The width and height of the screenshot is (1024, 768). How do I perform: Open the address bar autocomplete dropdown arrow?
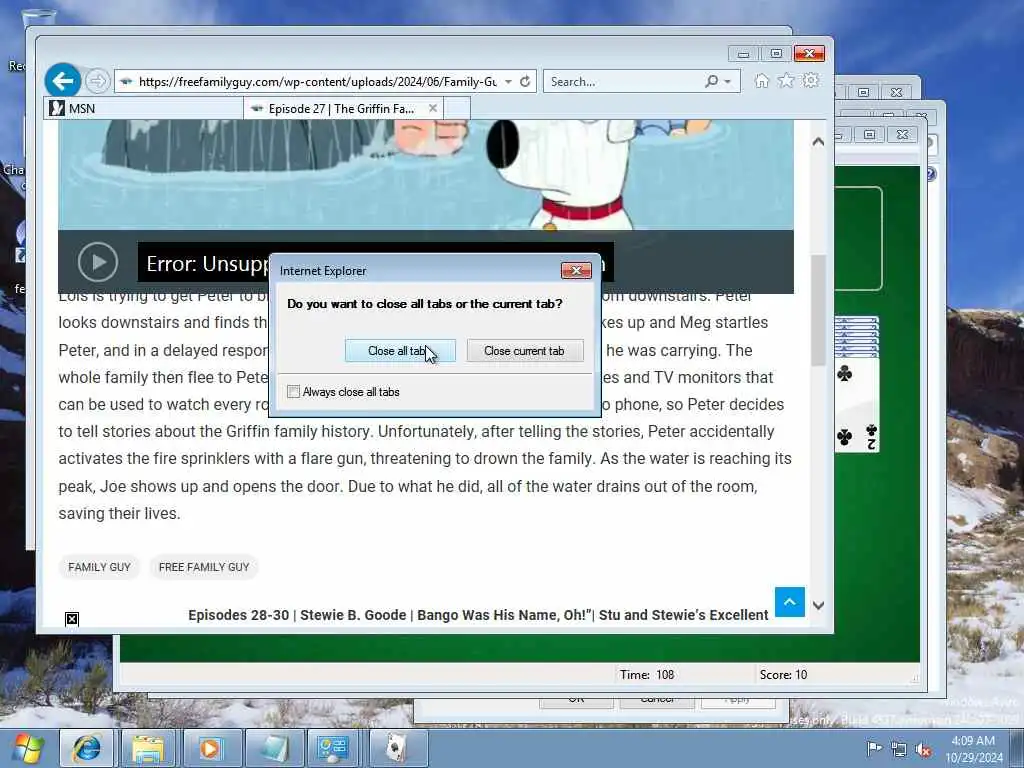point(508,82)
